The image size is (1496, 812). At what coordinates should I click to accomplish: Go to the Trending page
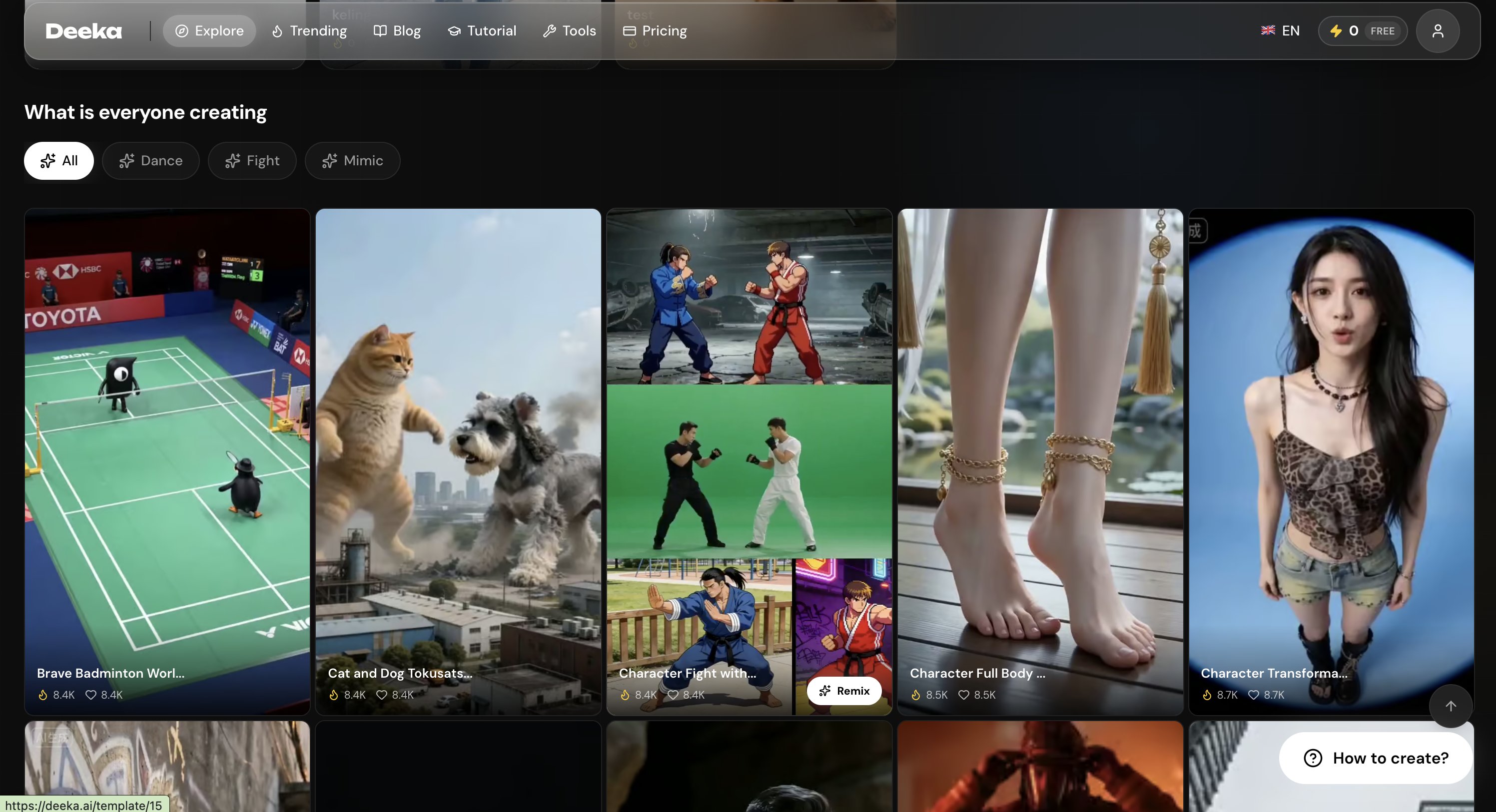[309, 31]
